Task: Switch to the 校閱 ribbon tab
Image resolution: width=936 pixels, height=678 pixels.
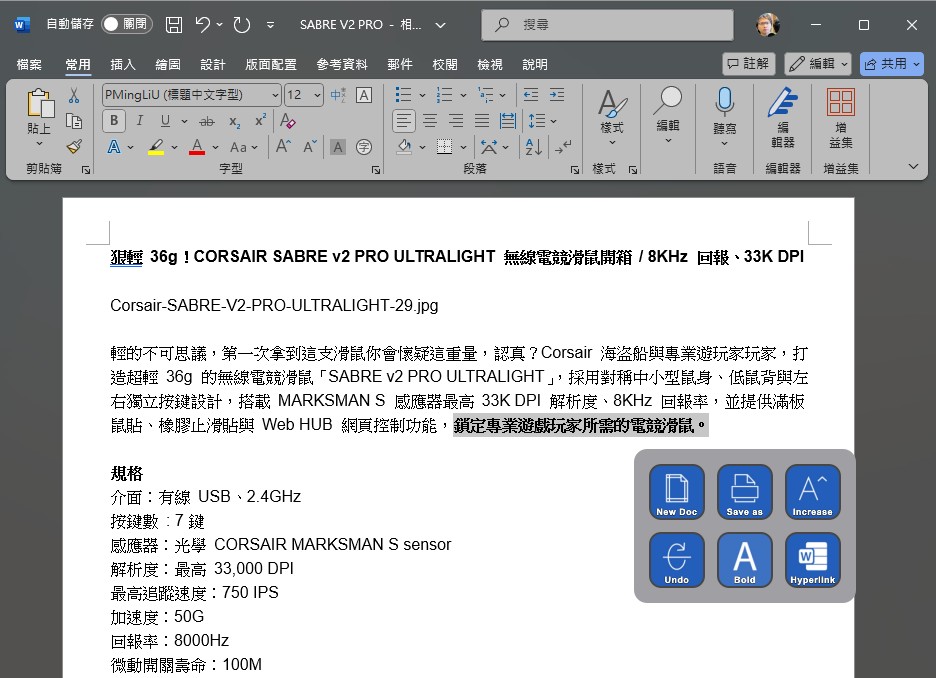Action: pyautogui.click(x=445, y=64)
